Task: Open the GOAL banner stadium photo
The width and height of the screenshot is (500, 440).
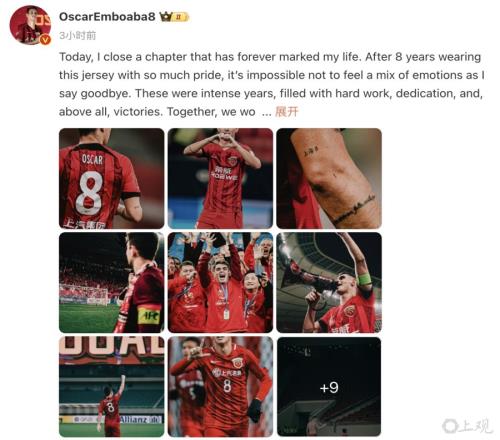Action: pos(112,387)
